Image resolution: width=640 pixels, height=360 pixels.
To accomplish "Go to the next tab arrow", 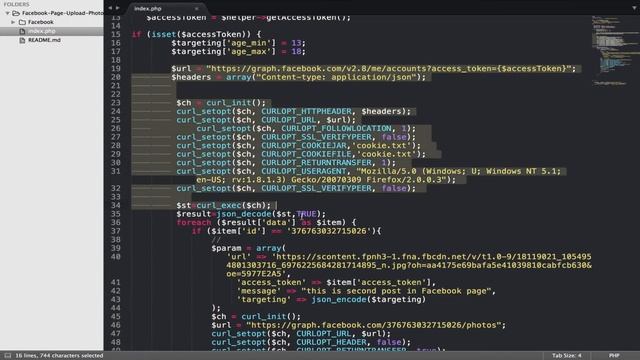I will click(x=118, y=8).
